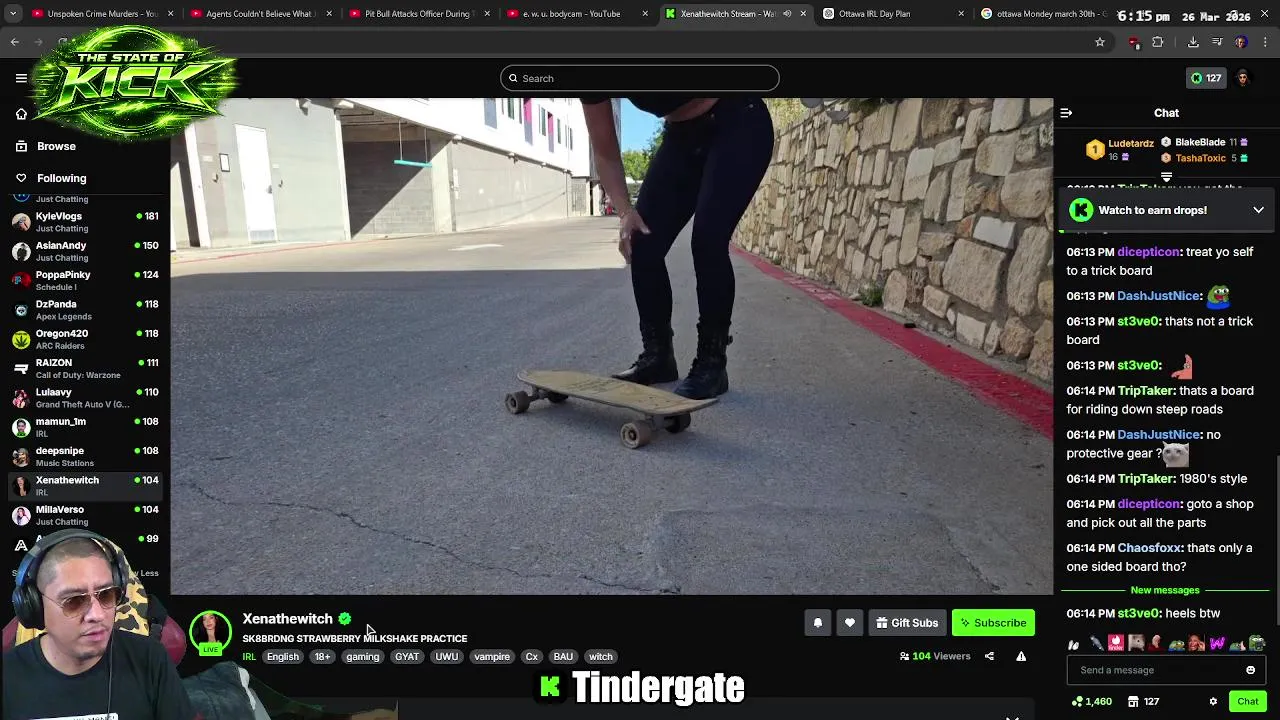This screenshot has width=1280, height=720.
Task: Open the KICKs balance showing 127
Action: (x=1205, y=78)
